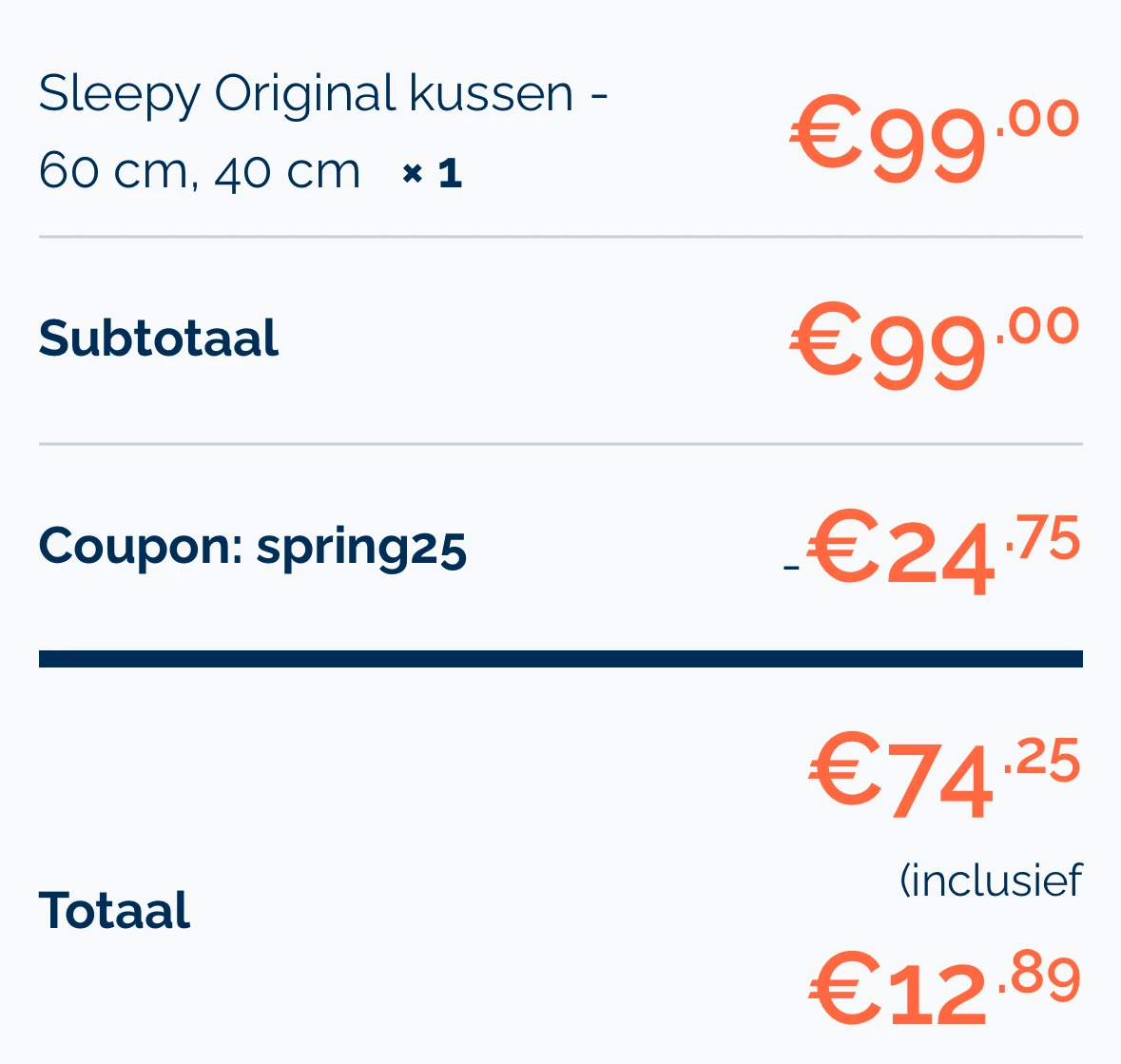Click the Coupon: spring25 label
1121x1064 pixels.
click(x=252, y=547)
